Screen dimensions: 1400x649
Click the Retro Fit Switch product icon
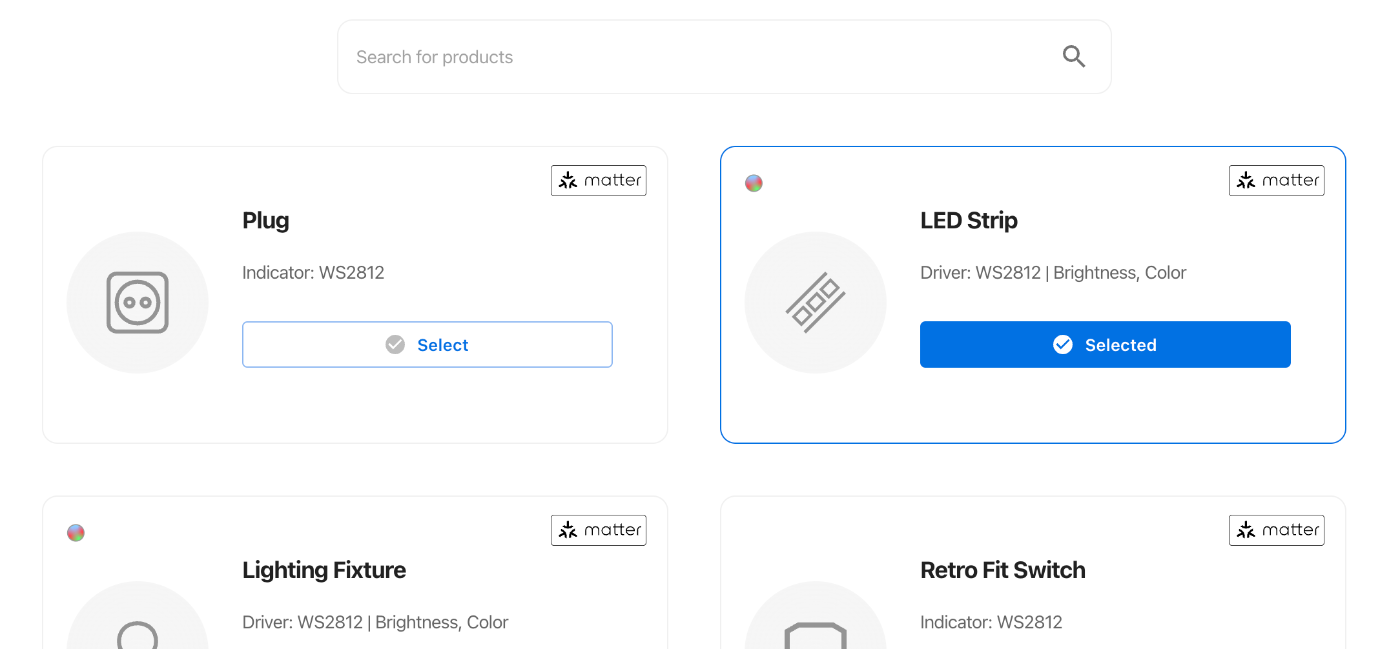click(x=816, y=635)
